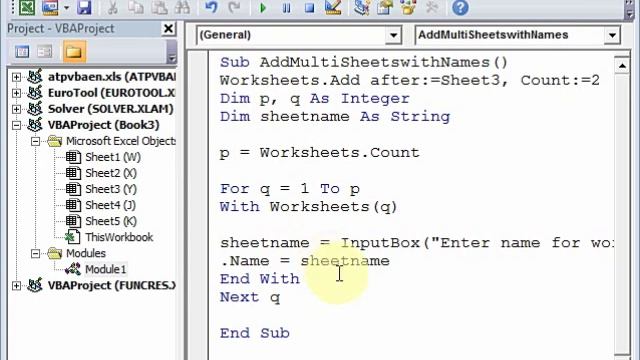
Task: Select Sheet5 (K) in tree
Action: (111, 221)
